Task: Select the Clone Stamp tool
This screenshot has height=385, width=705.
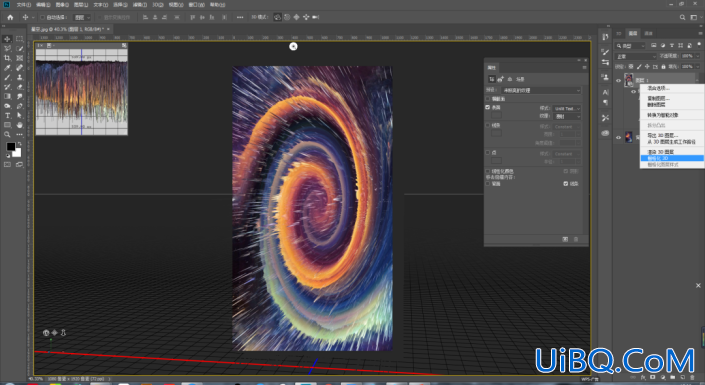Action: coord(20,77)
